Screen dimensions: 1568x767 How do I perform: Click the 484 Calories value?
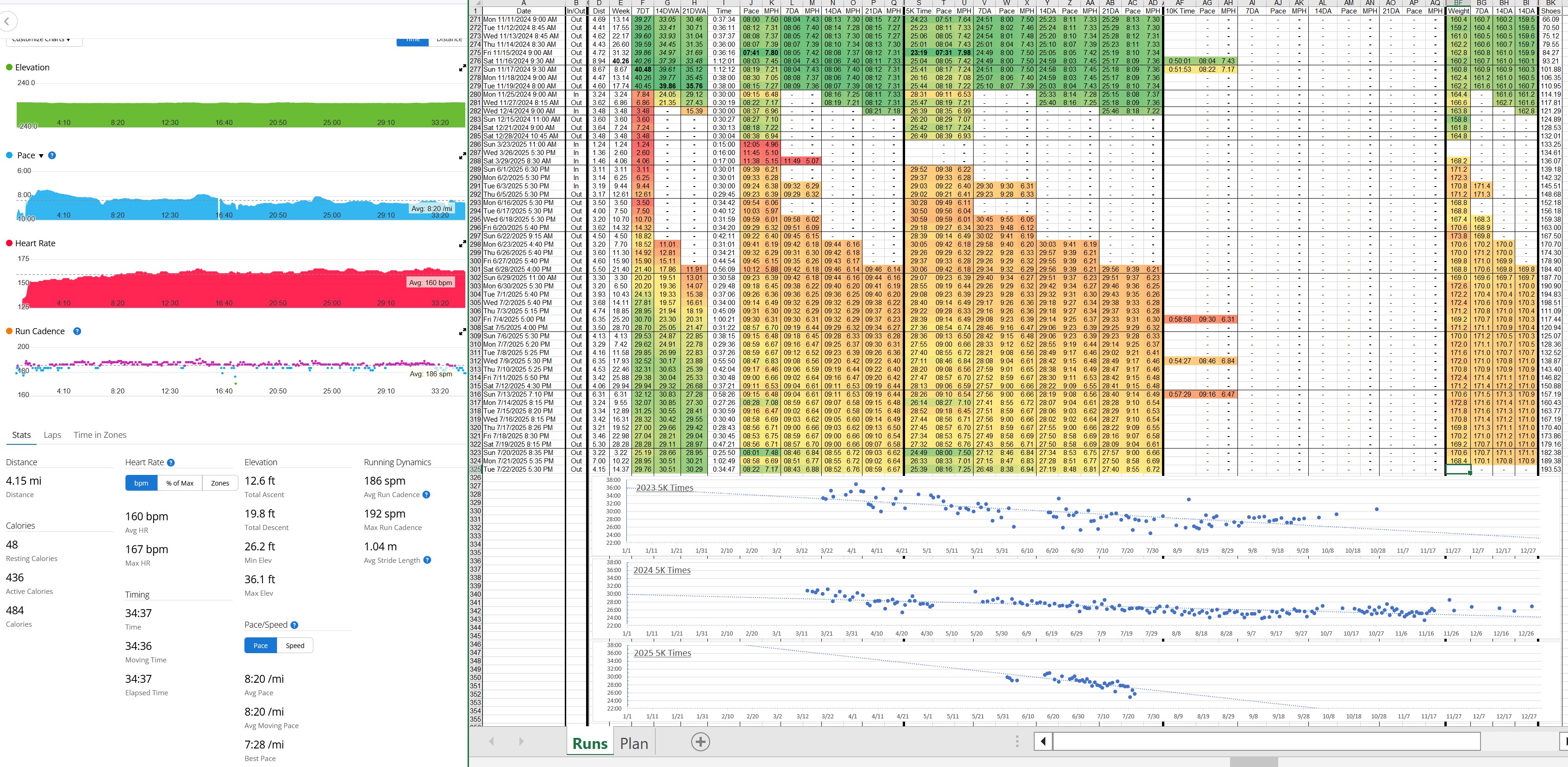(15, 611)
